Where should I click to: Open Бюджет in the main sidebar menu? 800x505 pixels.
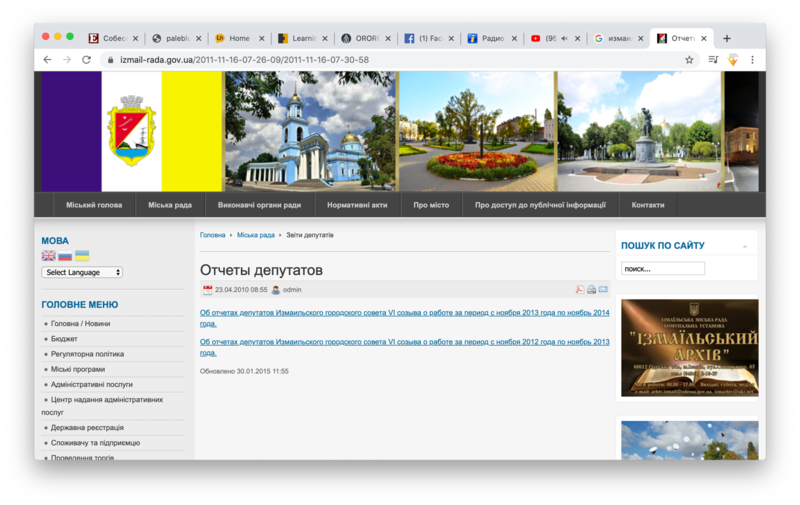(x=64, y=339)
